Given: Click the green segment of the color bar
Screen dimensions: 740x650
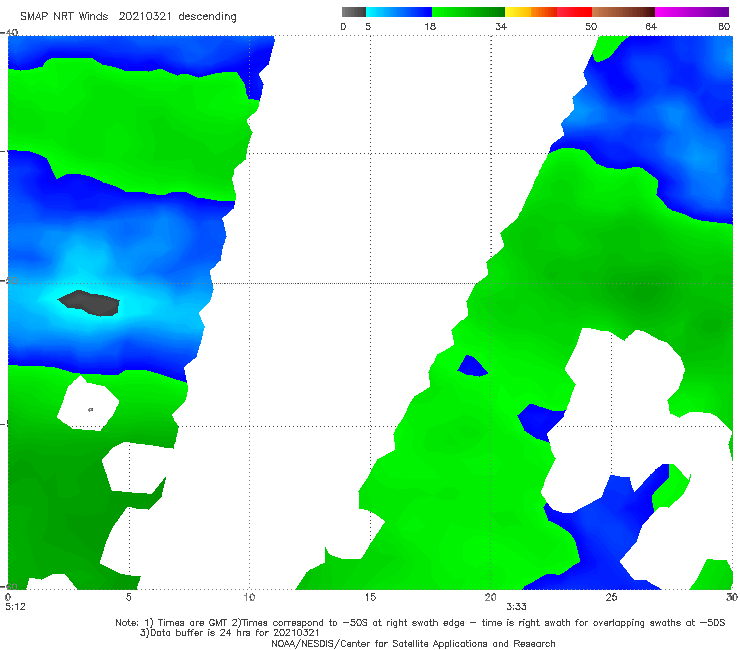Looking at the screenshot, I should point(468,12).
